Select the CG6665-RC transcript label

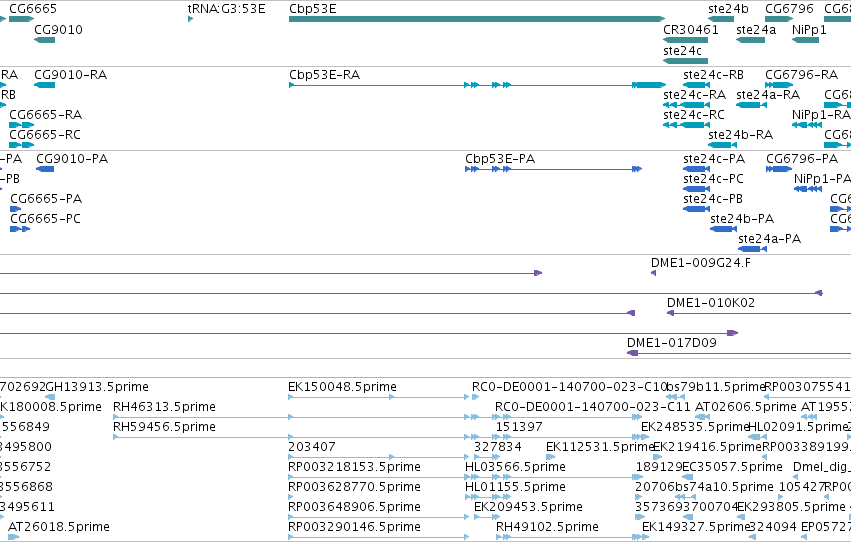pyautogui.click(x=45, y=135)
